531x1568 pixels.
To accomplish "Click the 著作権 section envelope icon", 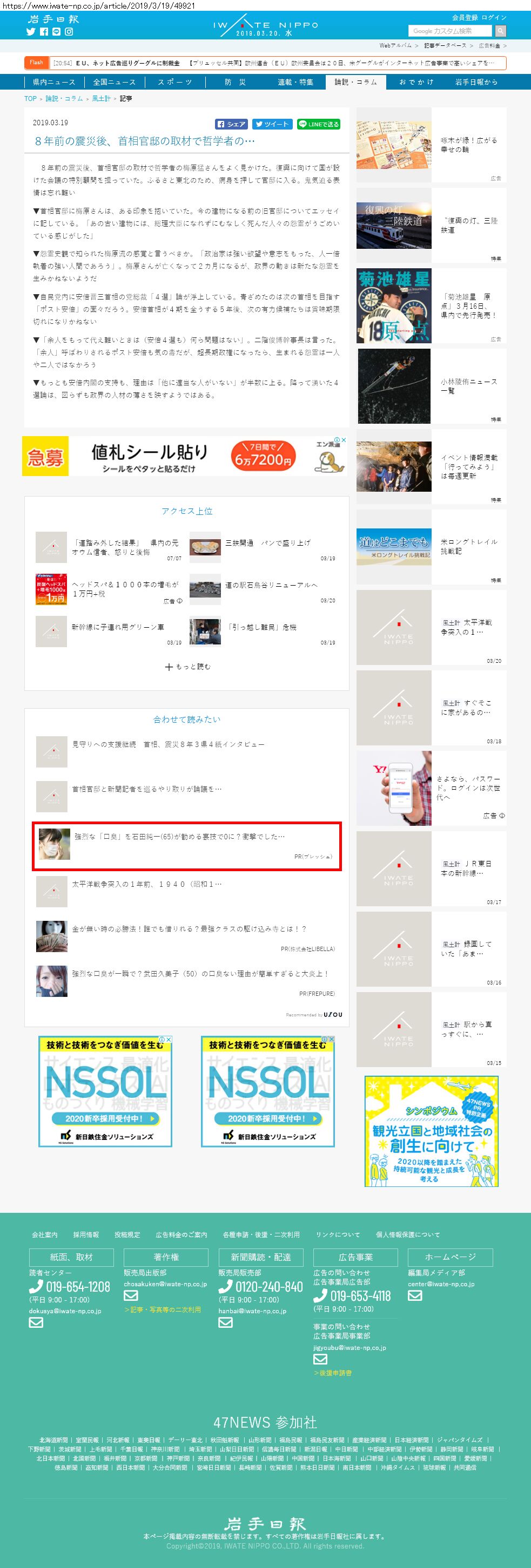I will (x=130, y=1295).
